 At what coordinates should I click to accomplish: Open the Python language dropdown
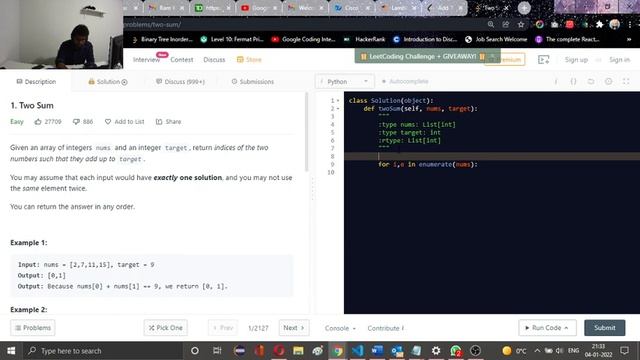(x=344, y=82)
